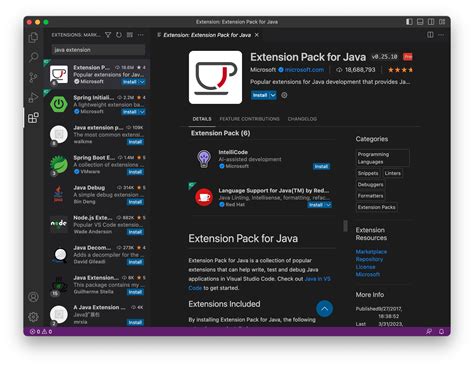Image resolution: width=474 pixels, height=367 pixels.
Task: Open the Run and Debug view
Action: click(33, 97)
